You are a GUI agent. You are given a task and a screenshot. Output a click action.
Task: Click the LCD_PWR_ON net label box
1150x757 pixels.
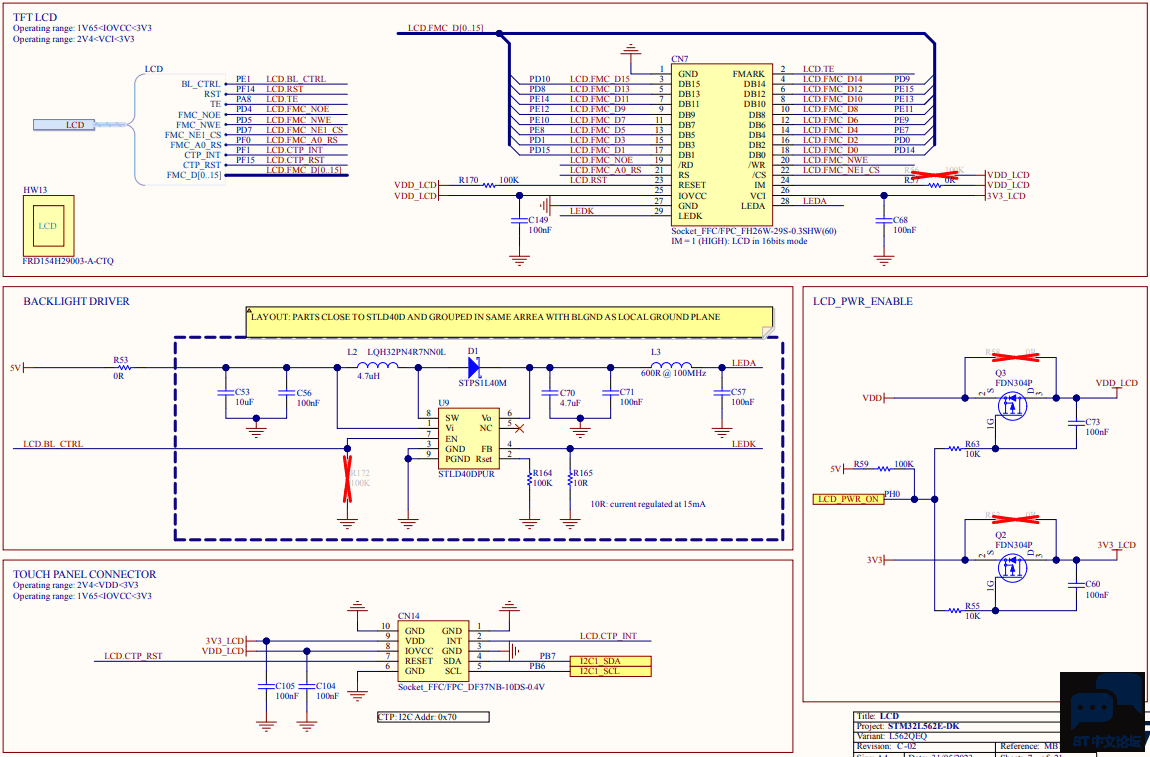point(848,499)
